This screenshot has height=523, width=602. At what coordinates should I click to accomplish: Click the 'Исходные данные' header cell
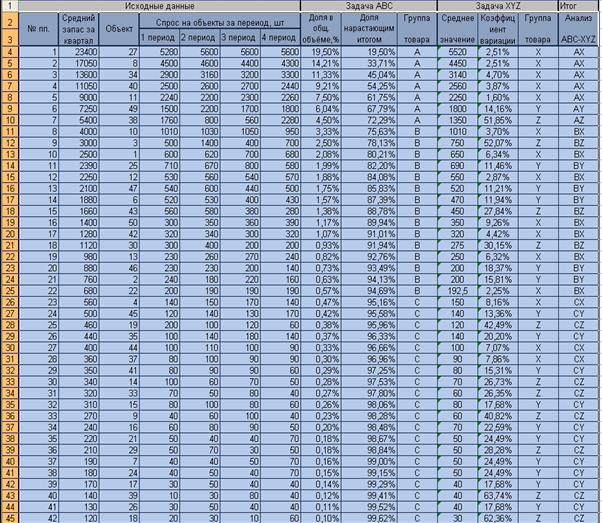click(159, 6)
